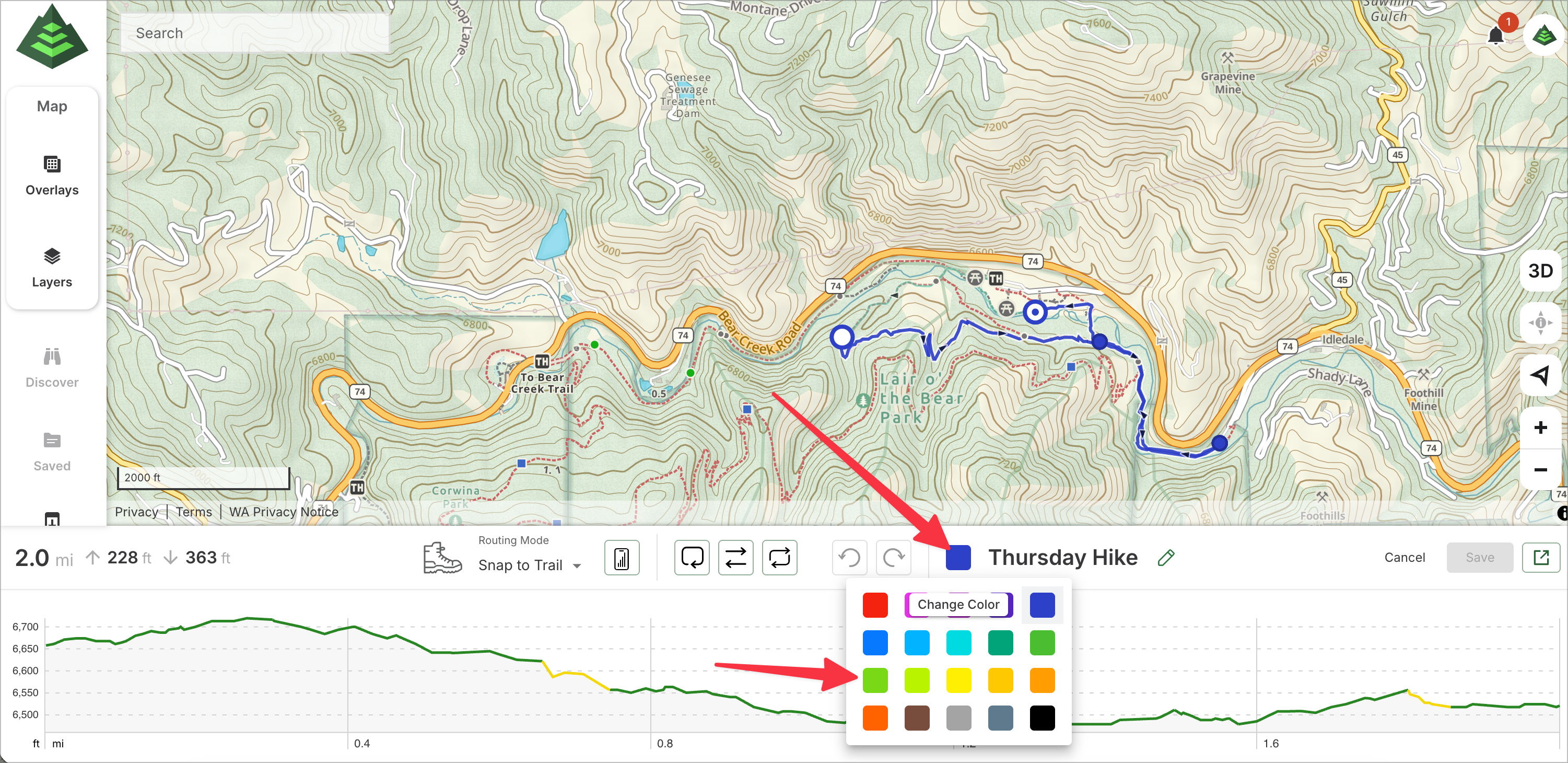Open the Overlays panel
The width and height of the screenshot is (1568, 763).
(52, 176)
